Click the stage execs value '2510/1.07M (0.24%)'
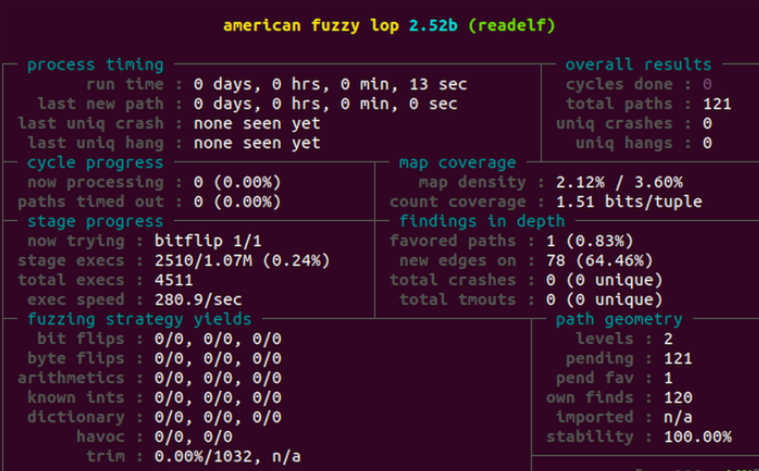The width and height of the screenshot is (759, 471). pyautogui.click(x=242, y=260)
